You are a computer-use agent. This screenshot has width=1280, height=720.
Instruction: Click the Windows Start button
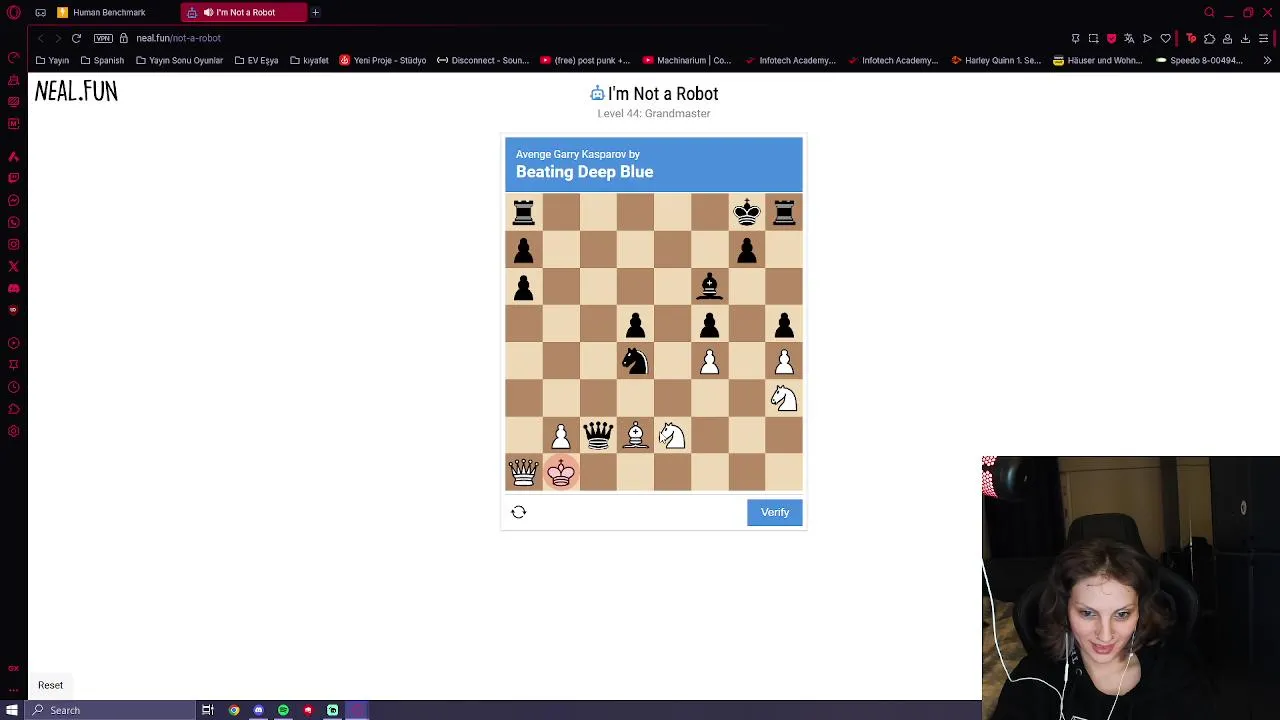tap(12, 710)
